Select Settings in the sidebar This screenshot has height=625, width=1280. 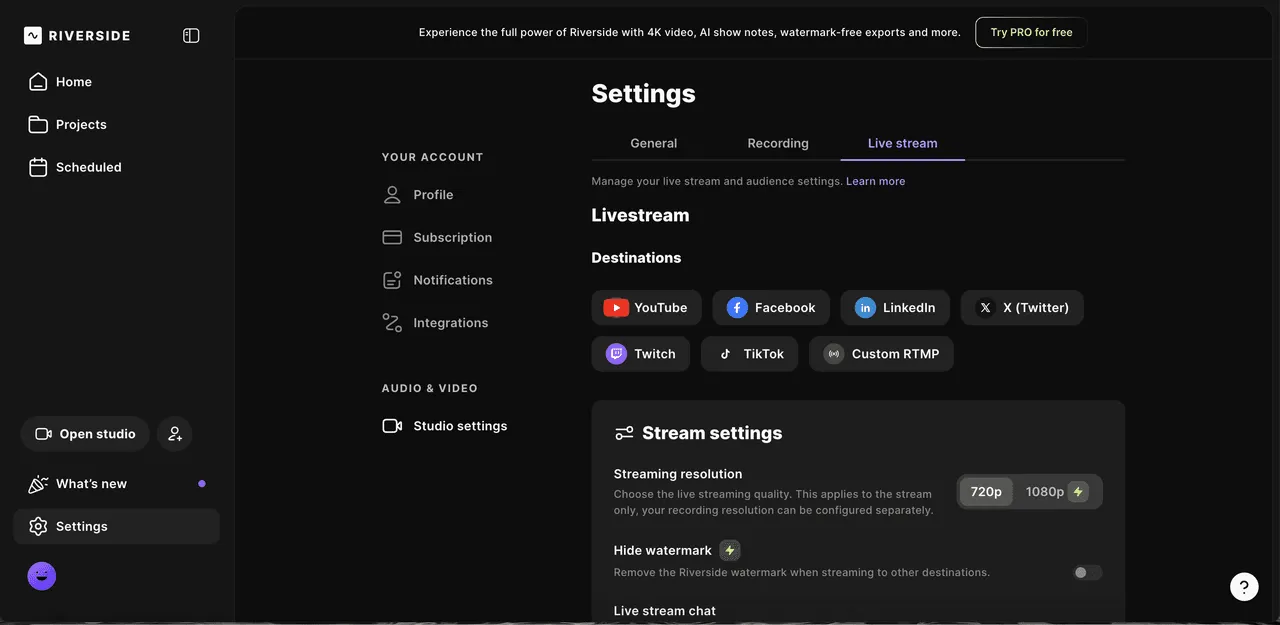pos(116,527)
